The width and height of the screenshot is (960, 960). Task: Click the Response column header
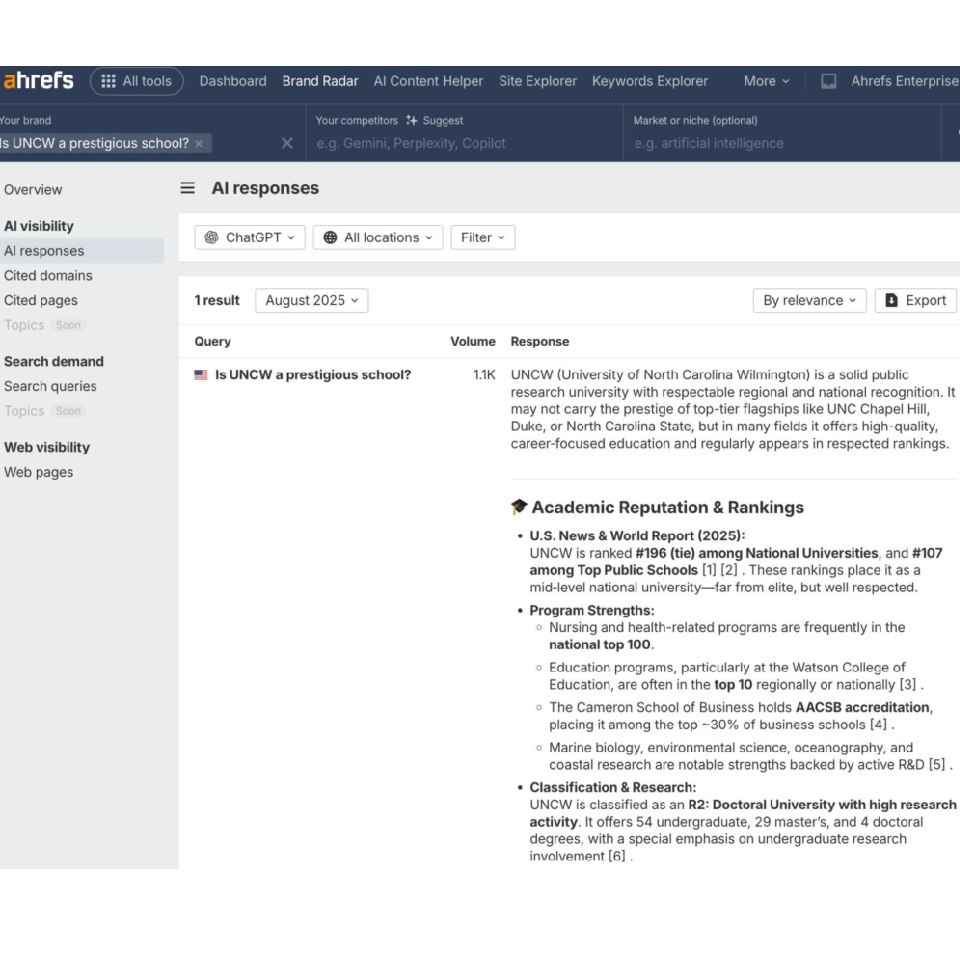(x=540, y=342)
